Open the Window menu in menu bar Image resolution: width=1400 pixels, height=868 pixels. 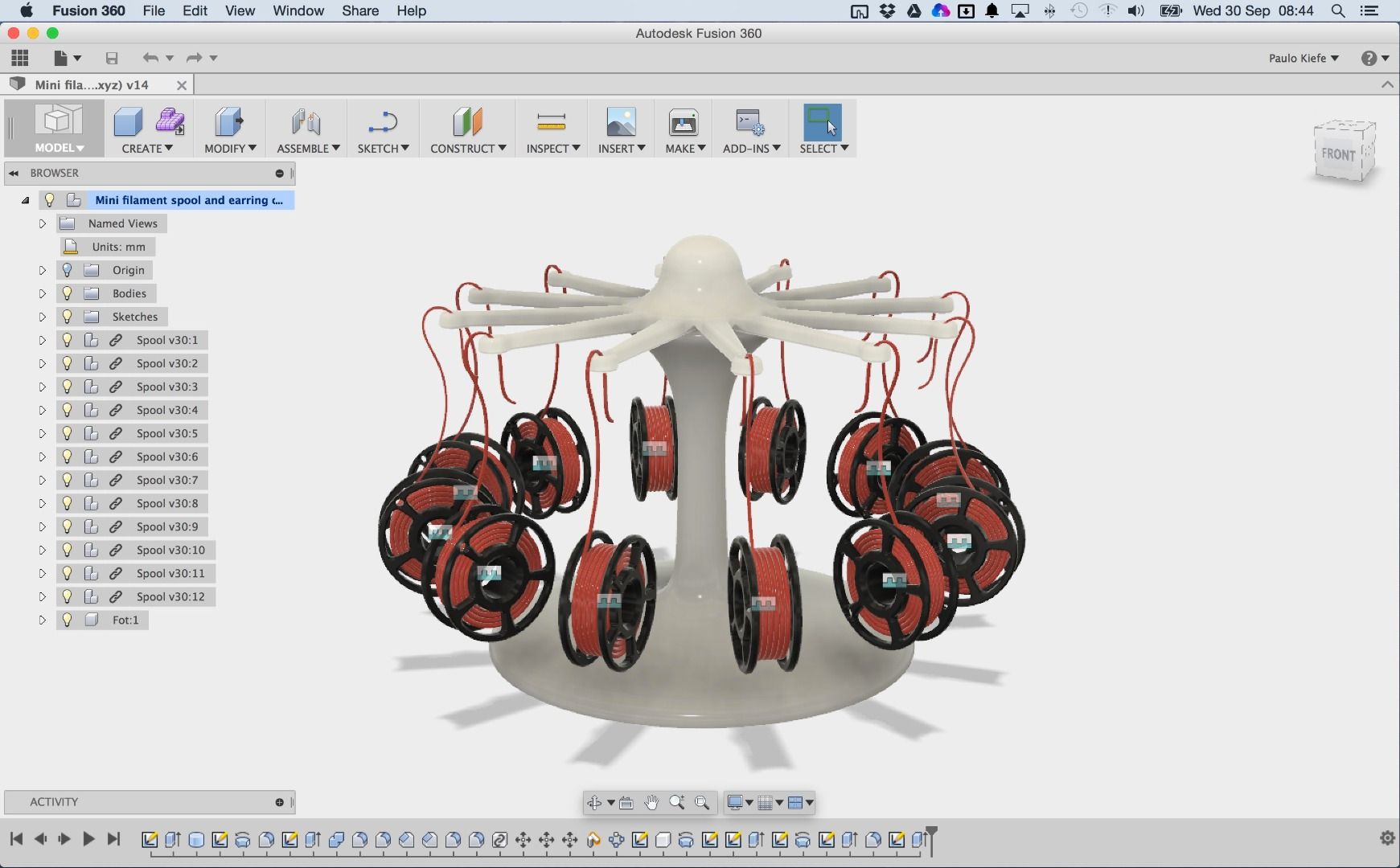298,10
